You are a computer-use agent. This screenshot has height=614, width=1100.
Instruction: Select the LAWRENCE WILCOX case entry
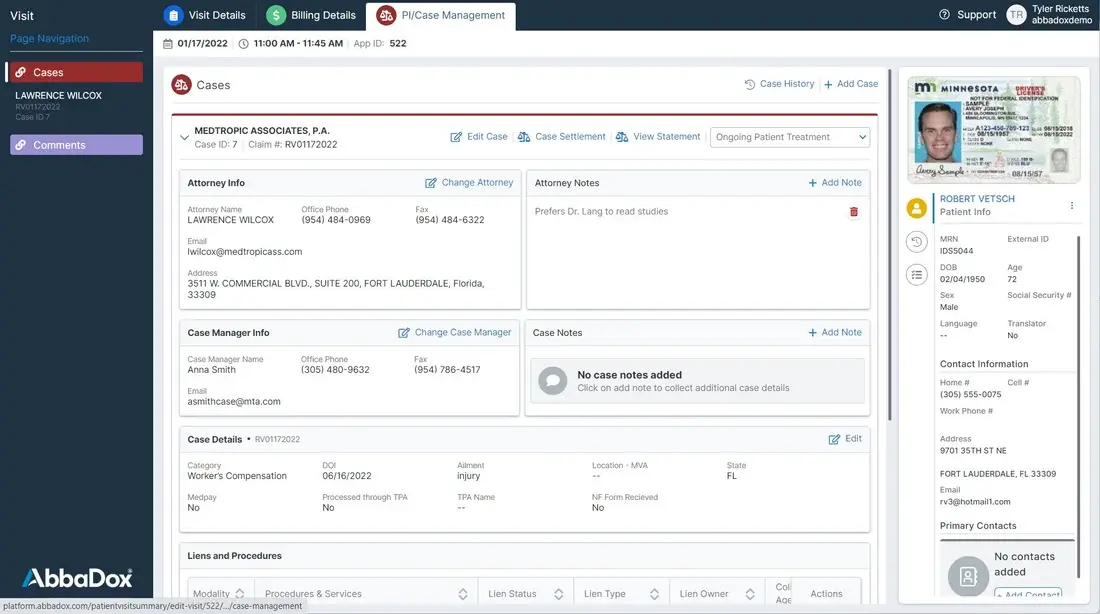(58, 95)
